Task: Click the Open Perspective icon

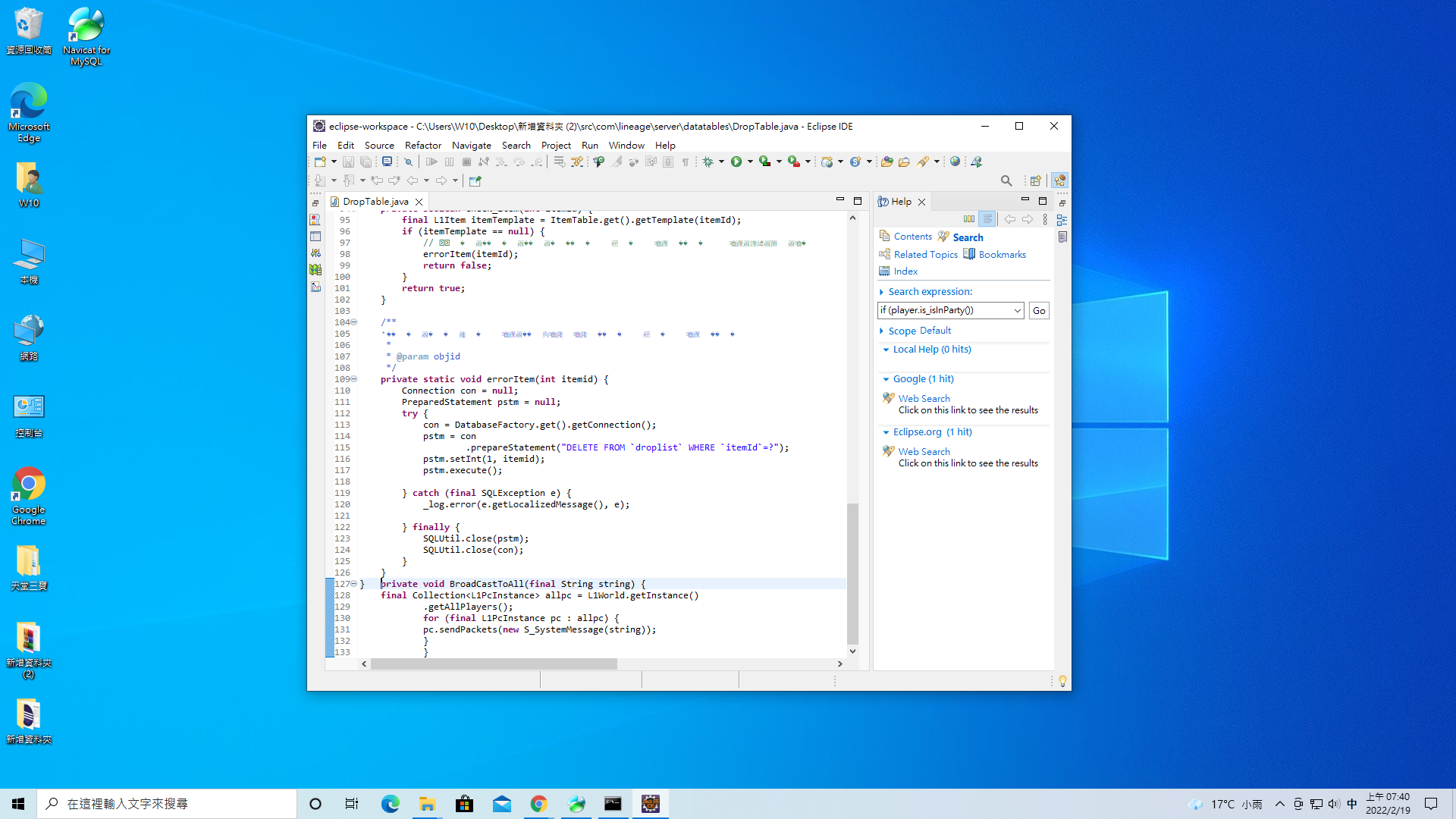Action: pos(1035,180)
